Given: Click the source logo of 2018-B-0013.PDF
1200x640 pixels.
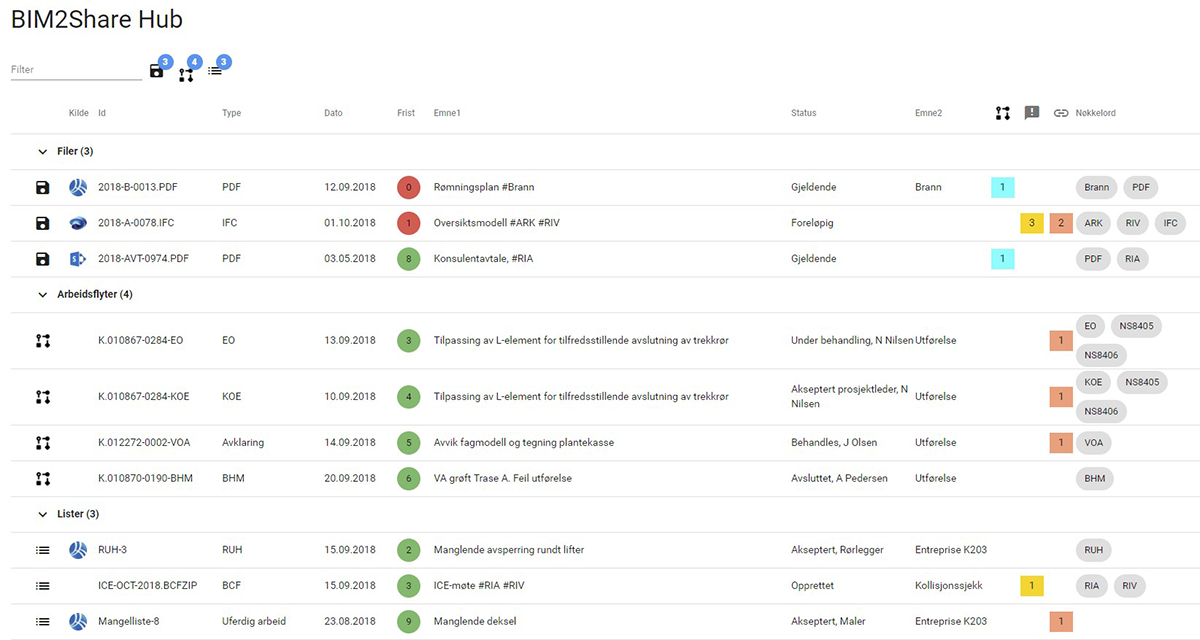Looking at the screenshot, I should [78, 187].
